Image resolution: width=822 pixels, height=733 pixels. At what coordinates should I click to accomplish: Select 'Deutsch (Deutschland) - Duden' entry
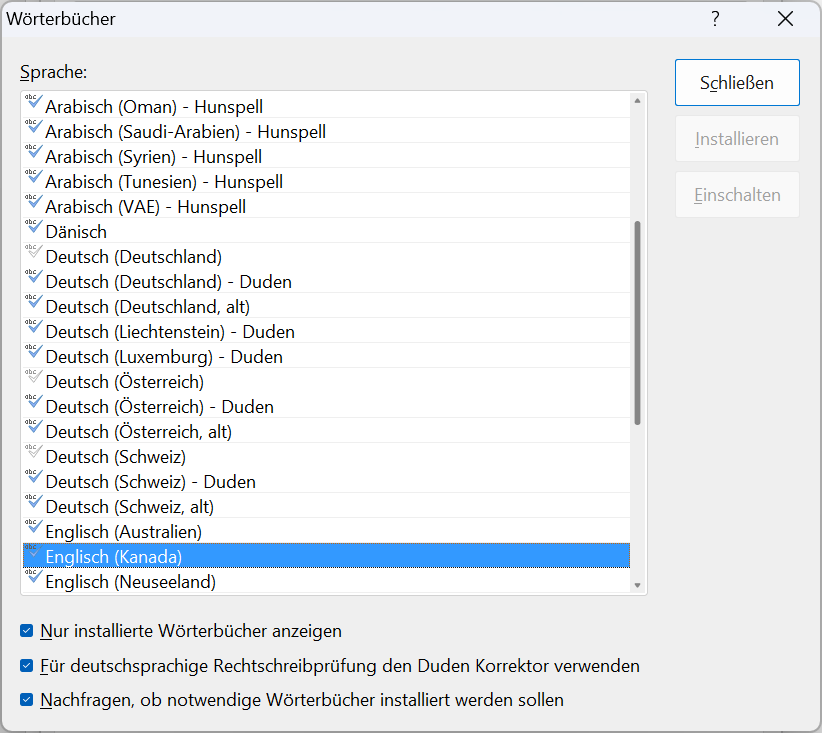point(326,282)
